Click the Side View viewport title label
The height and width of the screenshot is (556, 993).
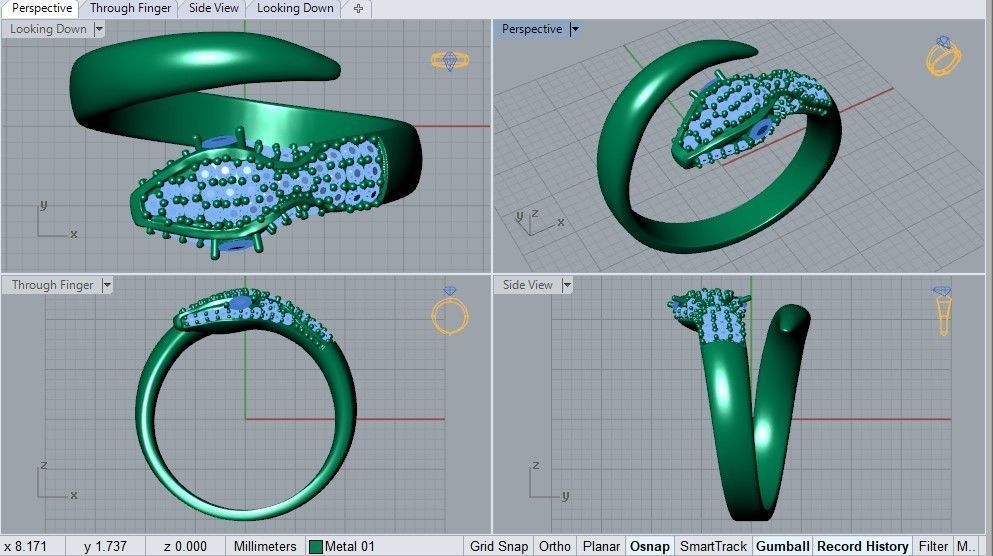[x=528, y=285]
